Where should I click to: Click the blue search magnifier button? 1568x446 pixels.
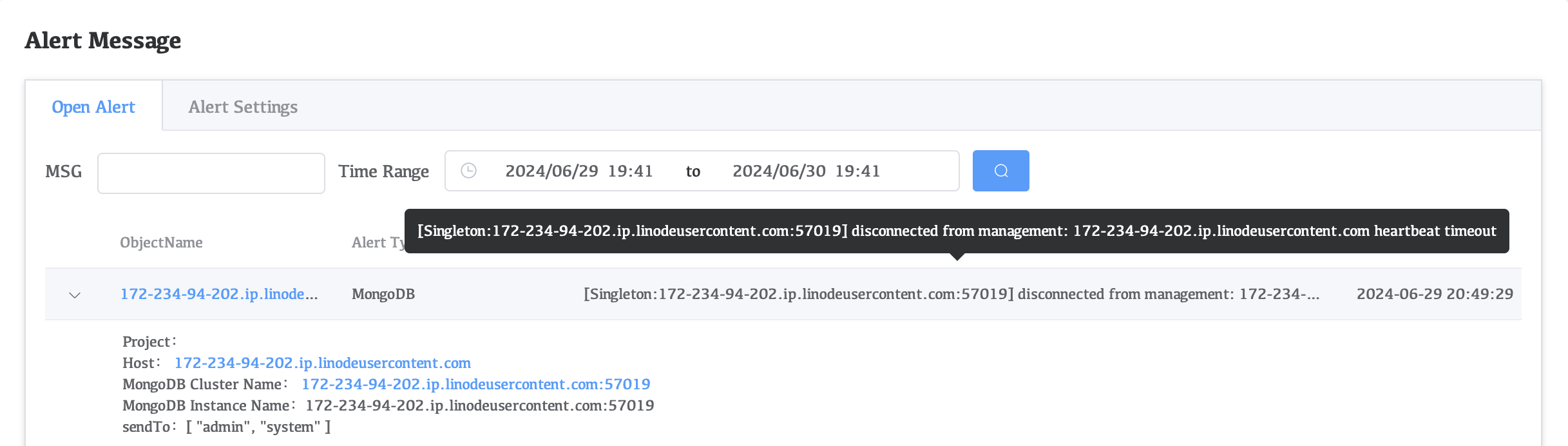(1000, 171)
